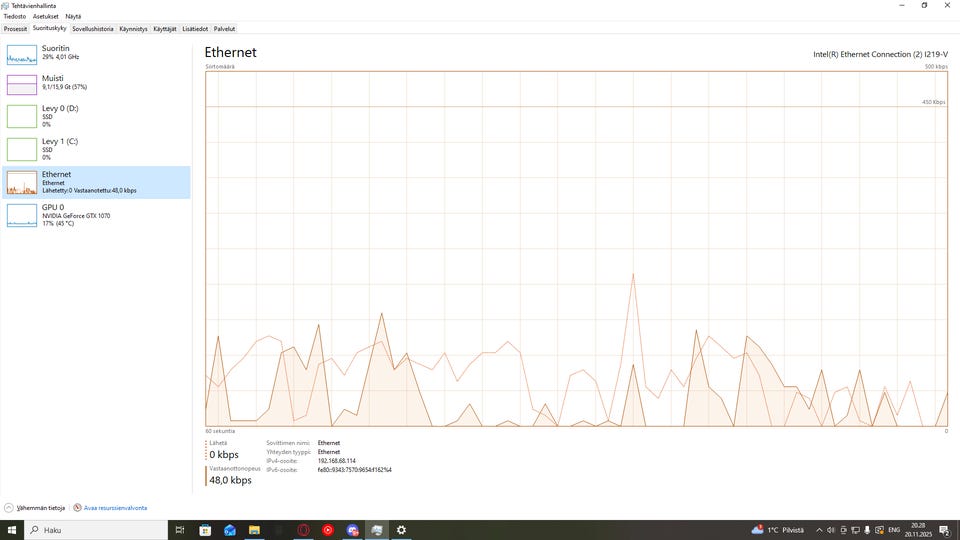960x540 pixels.
Task: Open the Näytä menu
Action: pos(73,17)
